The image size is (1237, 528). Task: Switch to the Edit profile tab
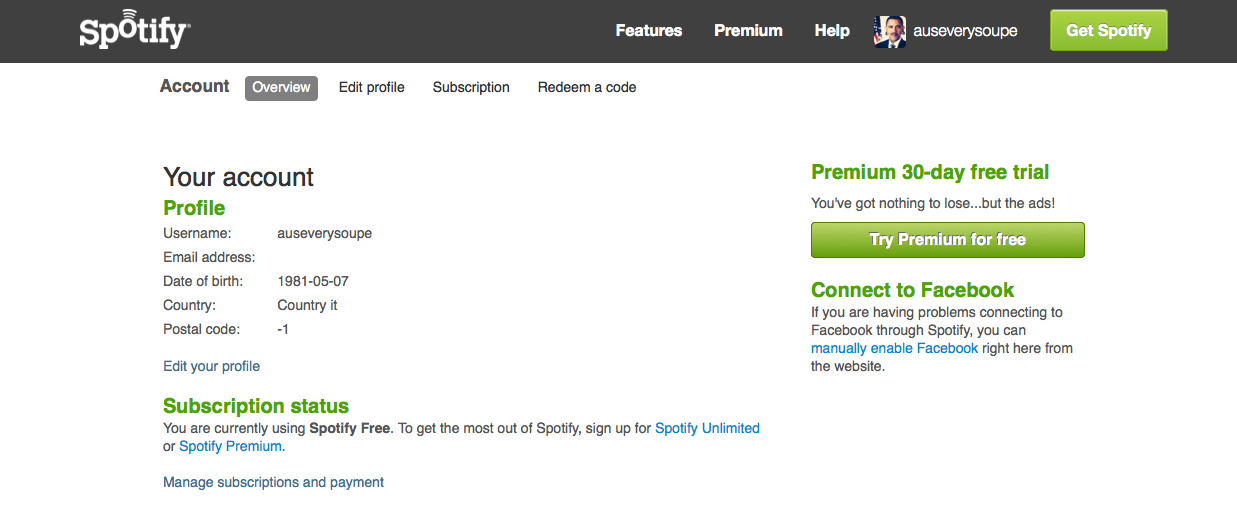click(x=372, y=88)
